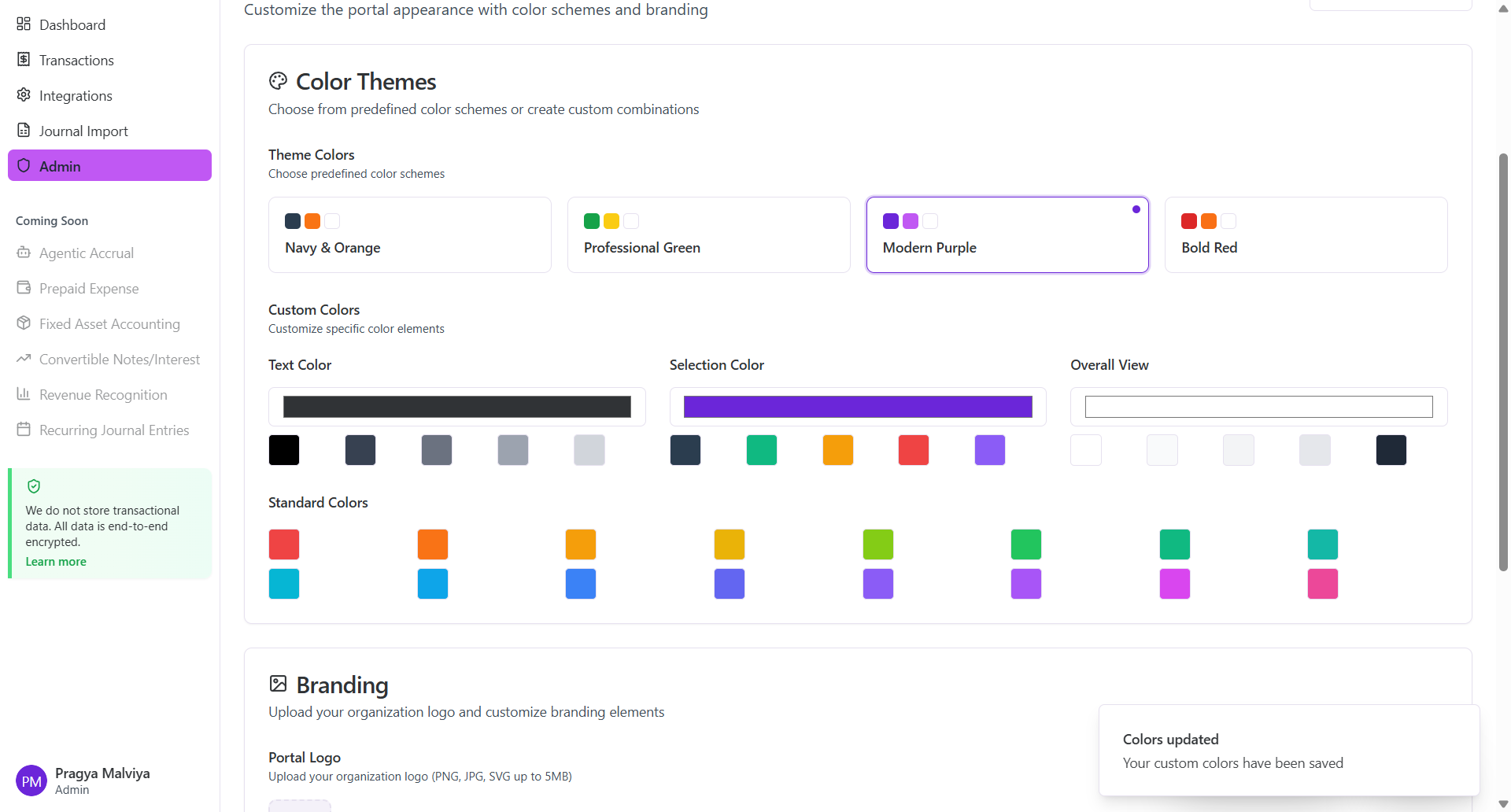
Task: Open the Overall View color picker
Action: click(1258, 407)
